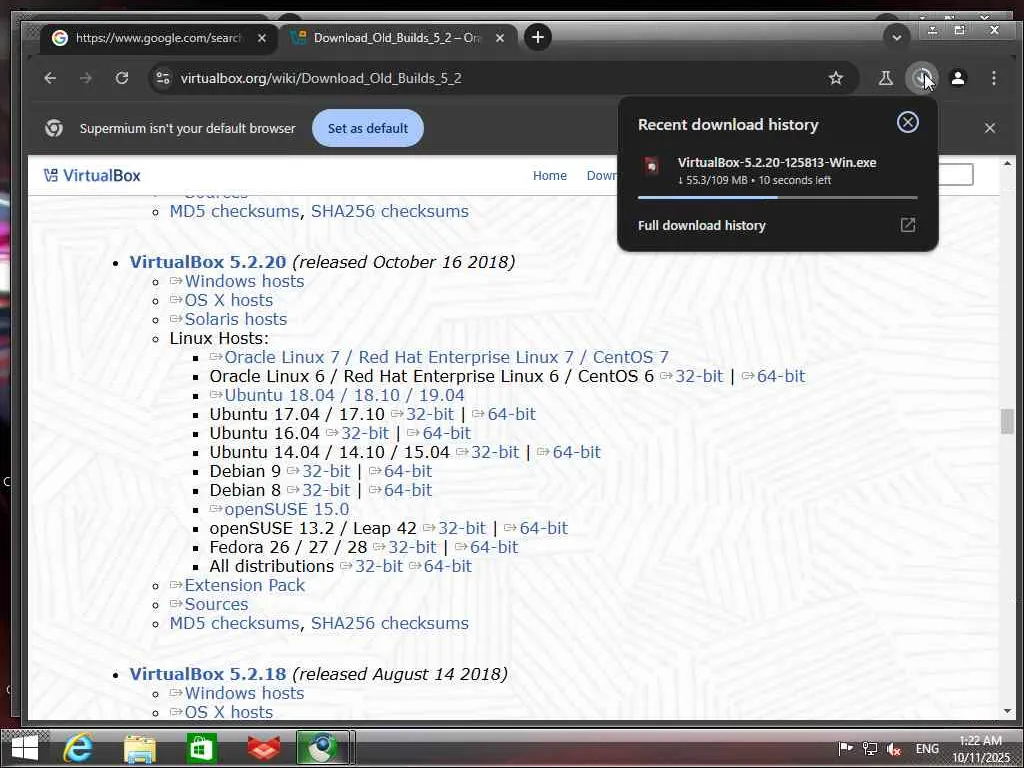Click the scrollbar down arrow

(x=1006, y=711)
